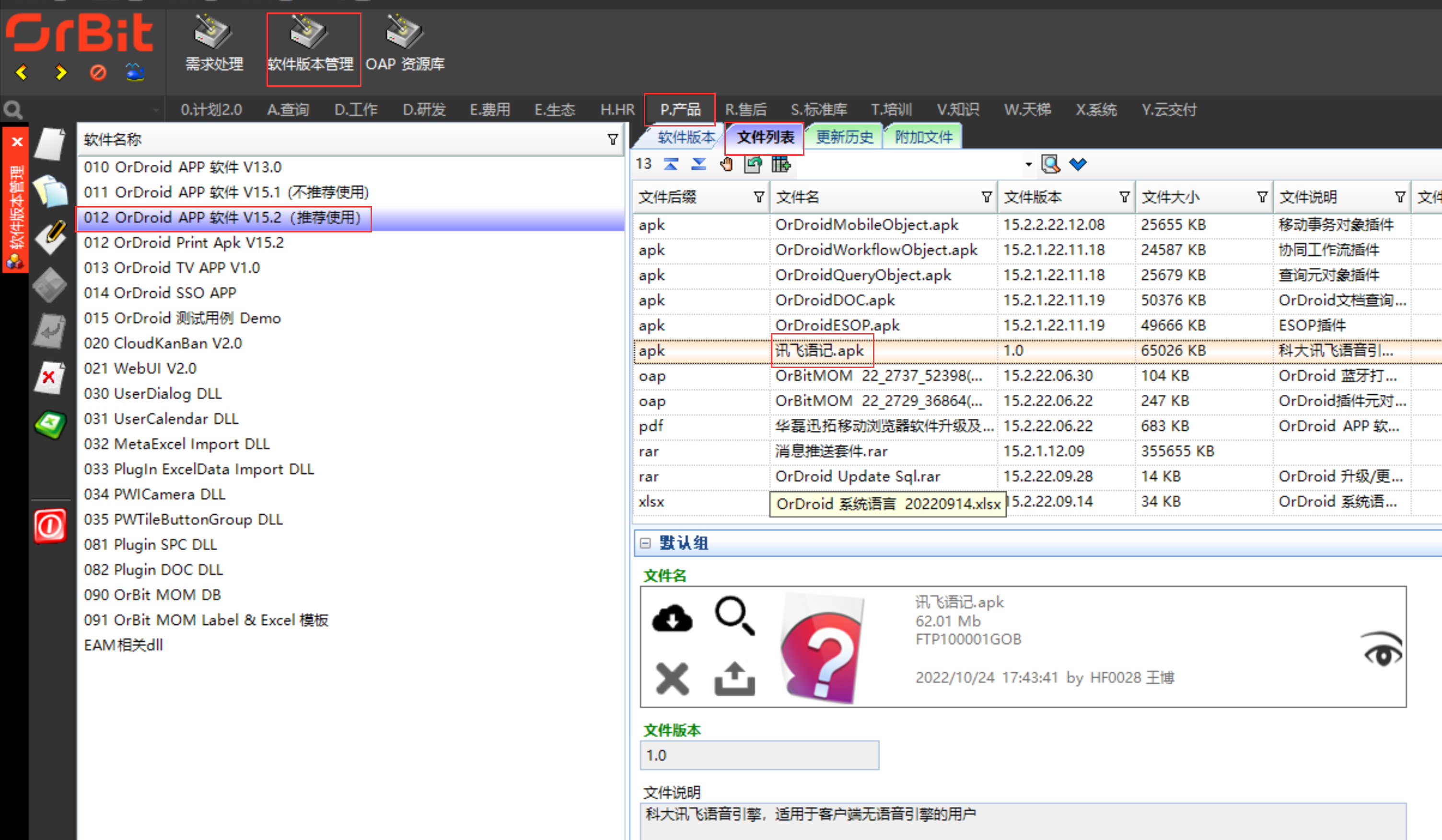The image size is (1442, 840).
Task: Click the red power exit sidebar icon
Action: 50,526
